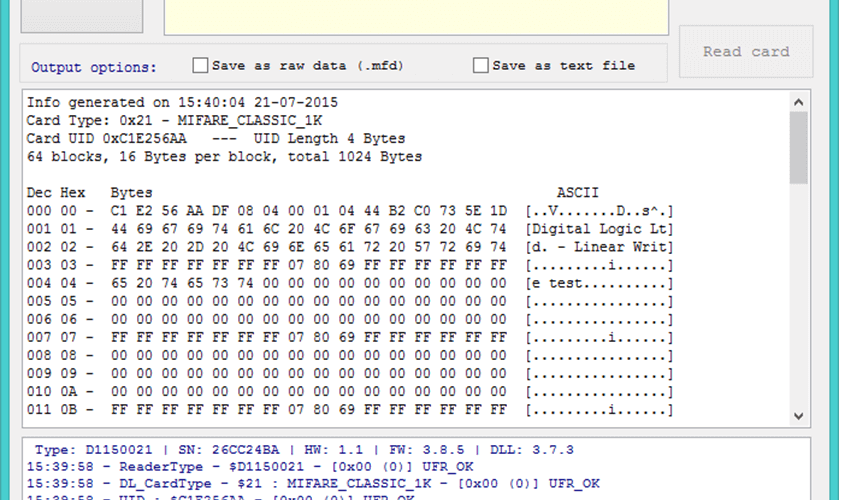Tick the Save as text file checkbox
Image resolution: width=847 pixels, height=500 pixels.
(x=480, y=65)
